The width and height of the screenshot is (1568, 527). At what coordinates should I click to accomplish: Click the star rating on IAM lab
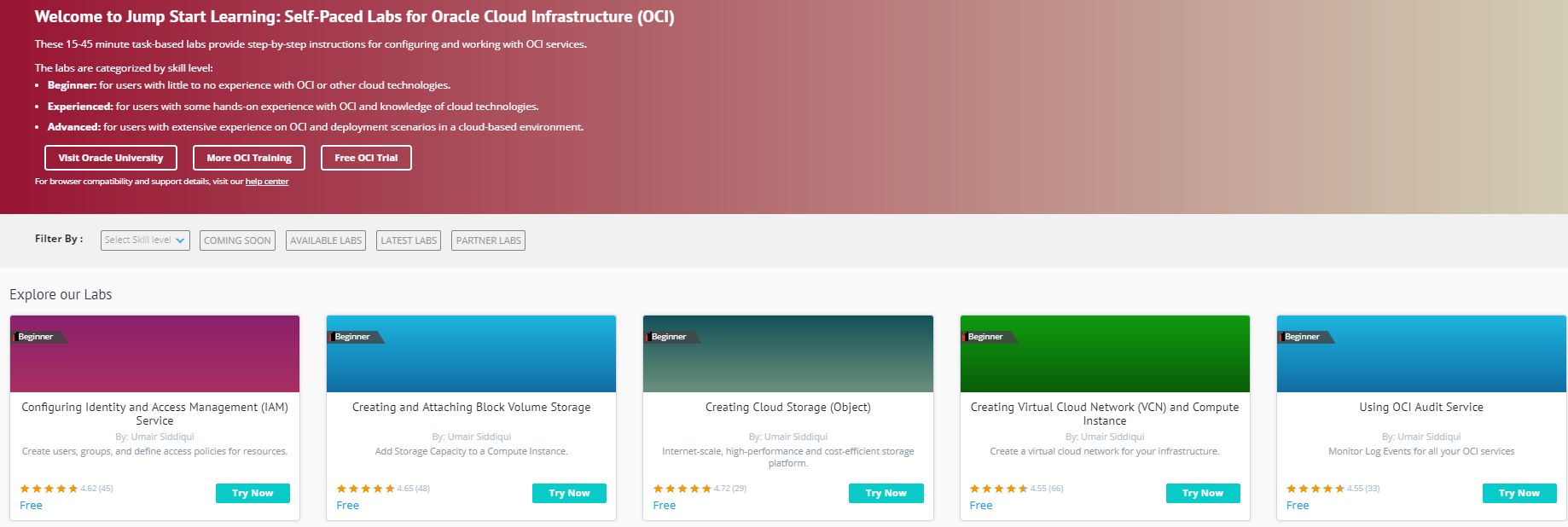(x=49, y=489)
